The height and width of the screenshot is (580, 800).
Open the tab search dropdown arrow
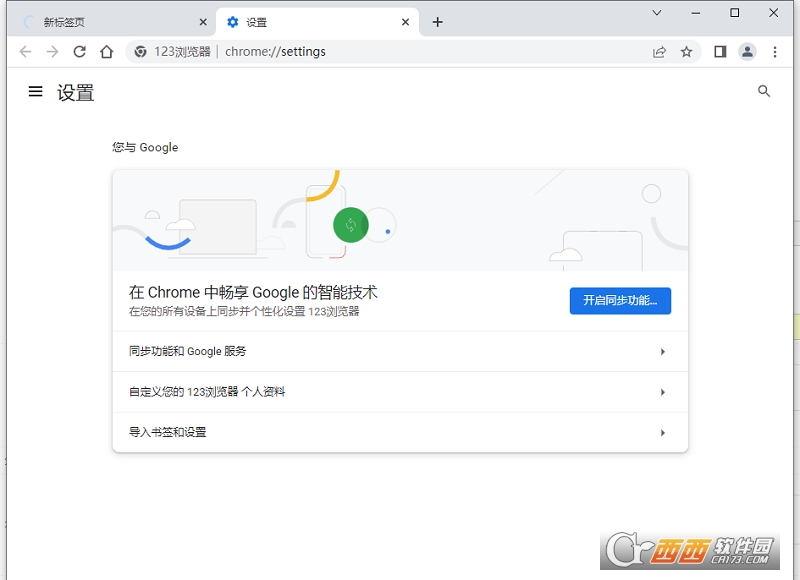[x=657, y=13]
